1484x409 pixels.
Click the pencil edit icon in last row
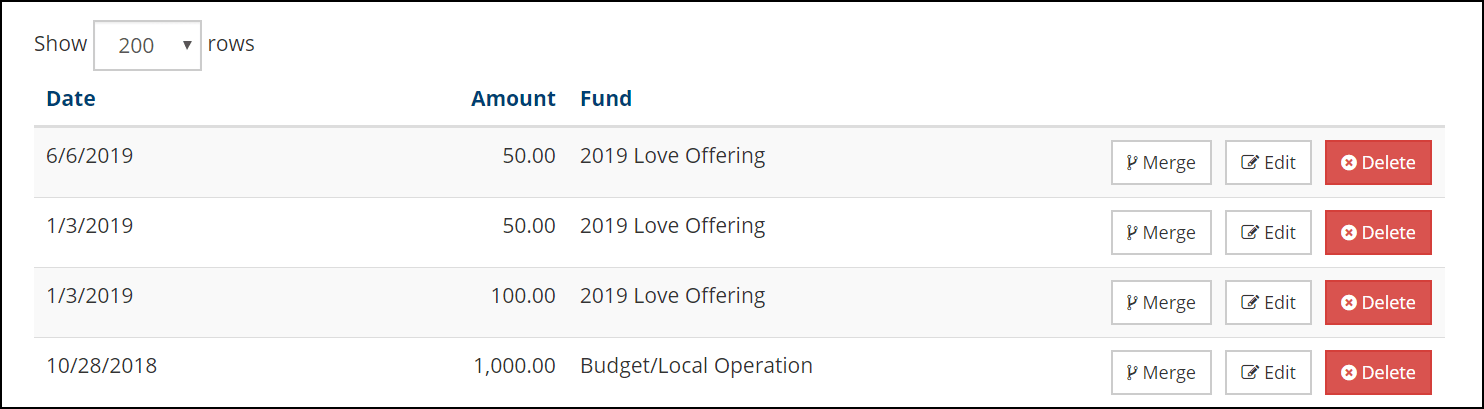[x=1250, y=373]
